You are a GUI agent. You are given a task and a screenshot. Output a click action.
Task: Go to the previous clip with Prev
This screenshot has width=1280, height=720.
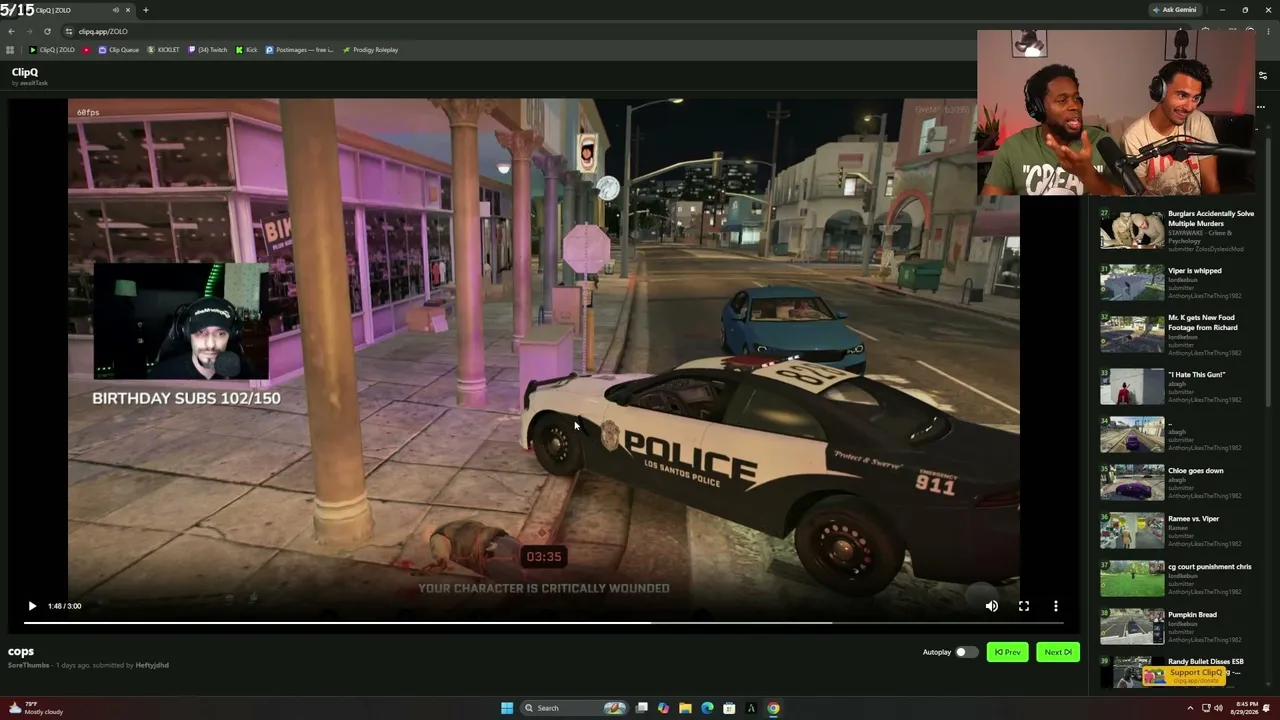(1007, 652)
